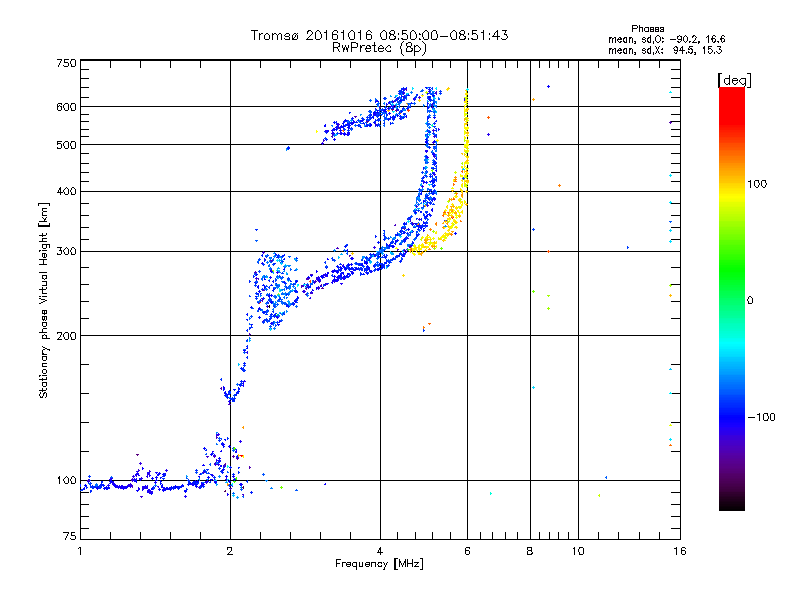Click the x-axis tick label '4'
This screenshot has width=800, height=600.
click(380, 551)
